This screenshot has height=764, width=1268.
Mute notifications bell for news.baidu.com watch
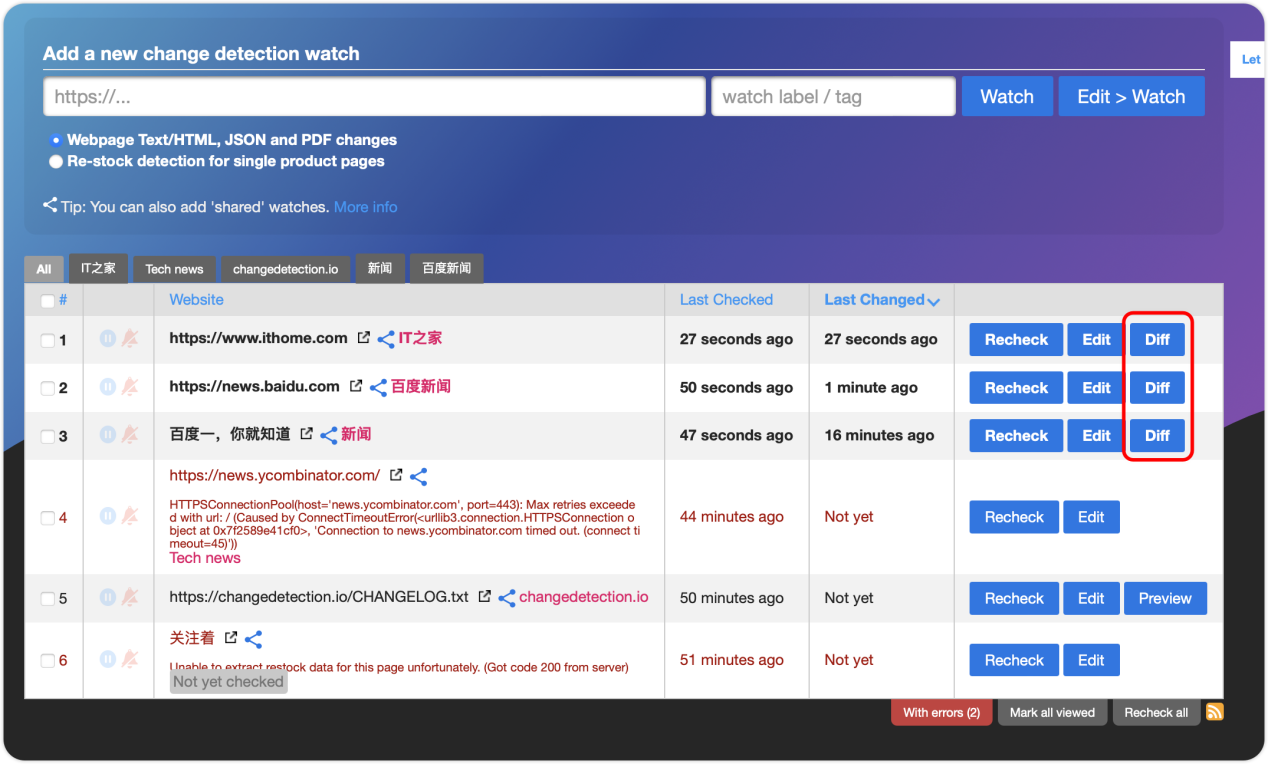[128, 387]
